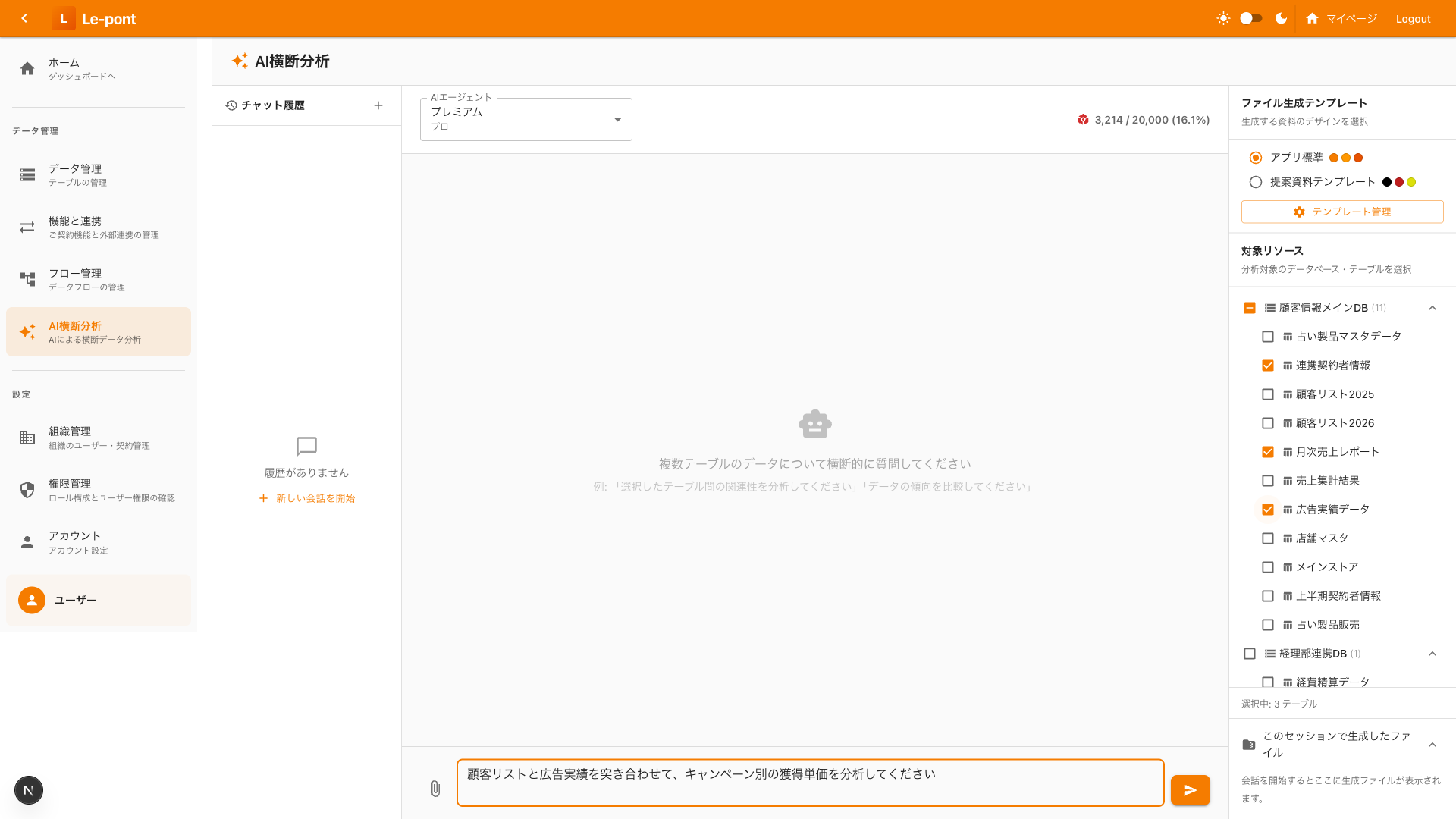Open the AIエージェント プレミアム dropdown

[x=526, y=119]
